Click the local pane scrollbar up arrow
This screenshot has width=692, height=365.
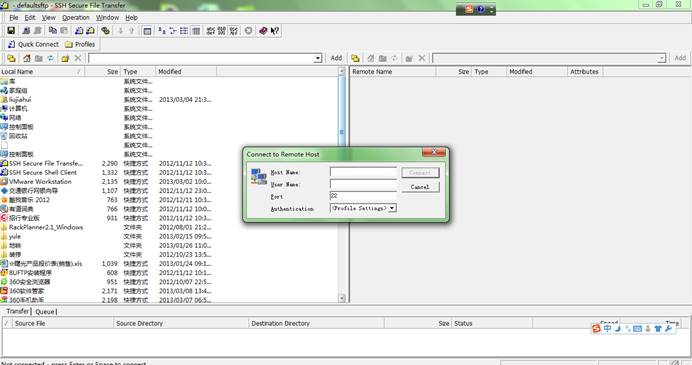pyautogui.click(x=342, y=71)
